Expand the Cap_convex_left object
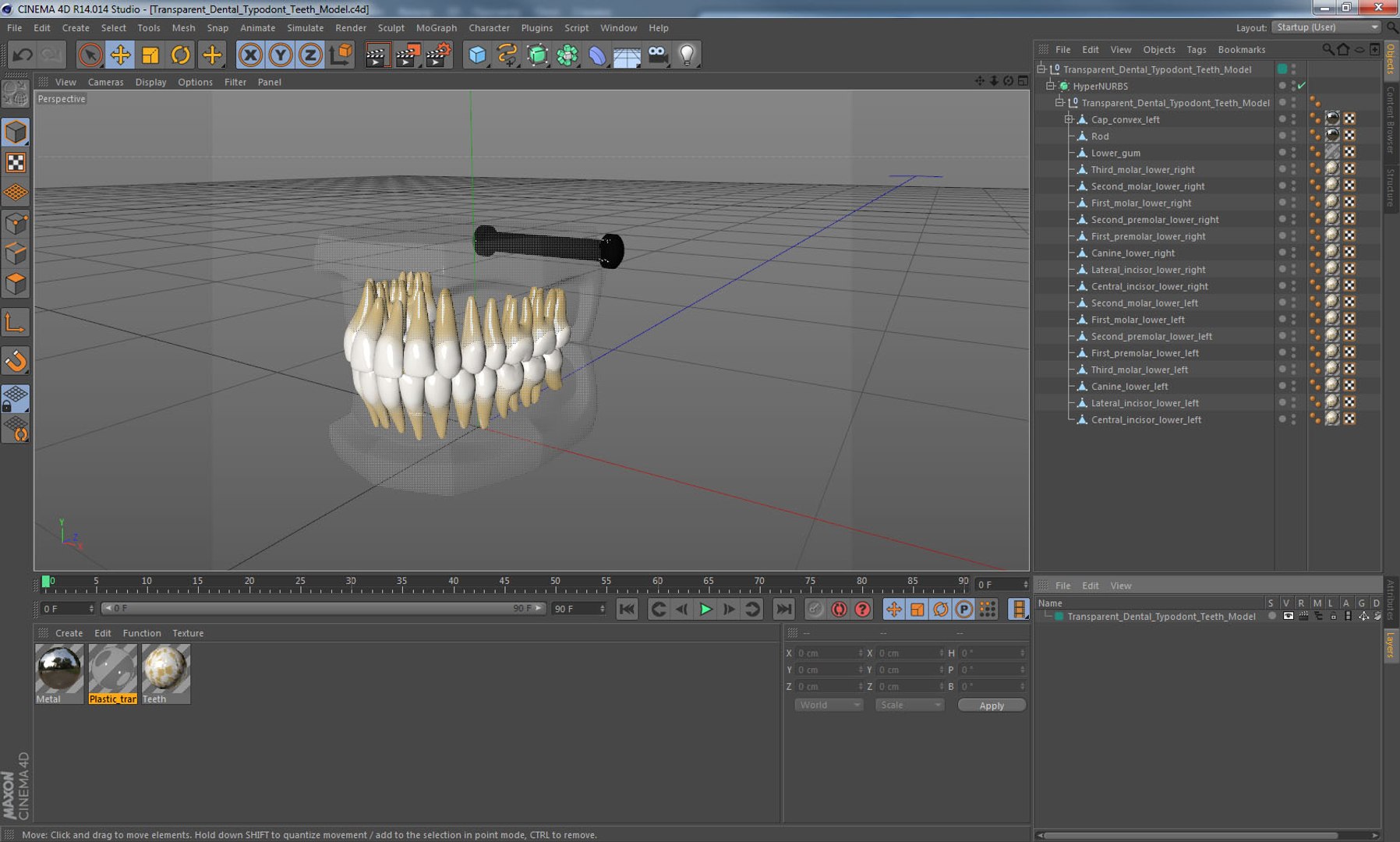 [1069, 119]
